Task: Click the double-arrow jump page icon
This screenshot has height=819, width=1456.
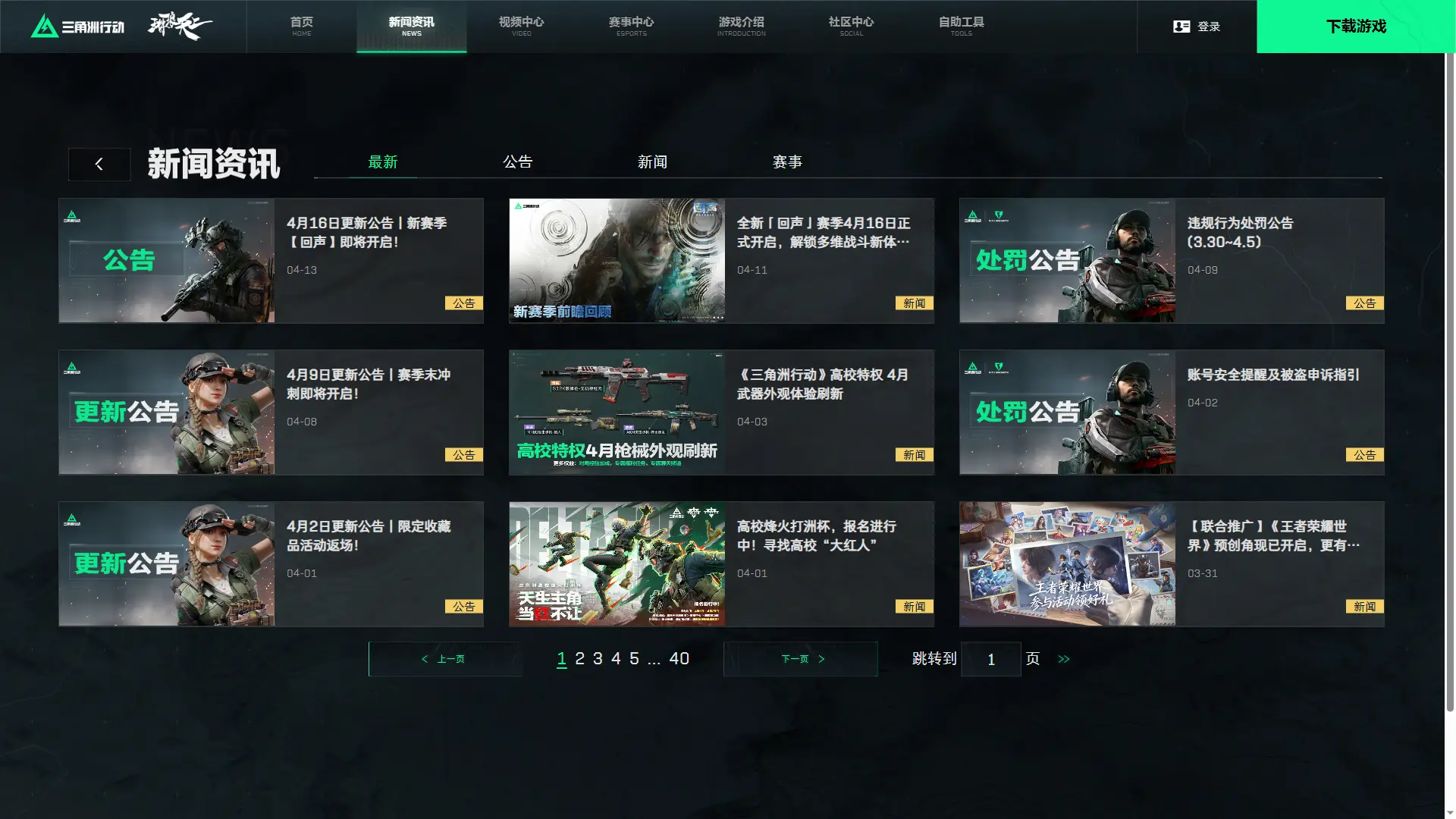Action: tap(1064, 659)
